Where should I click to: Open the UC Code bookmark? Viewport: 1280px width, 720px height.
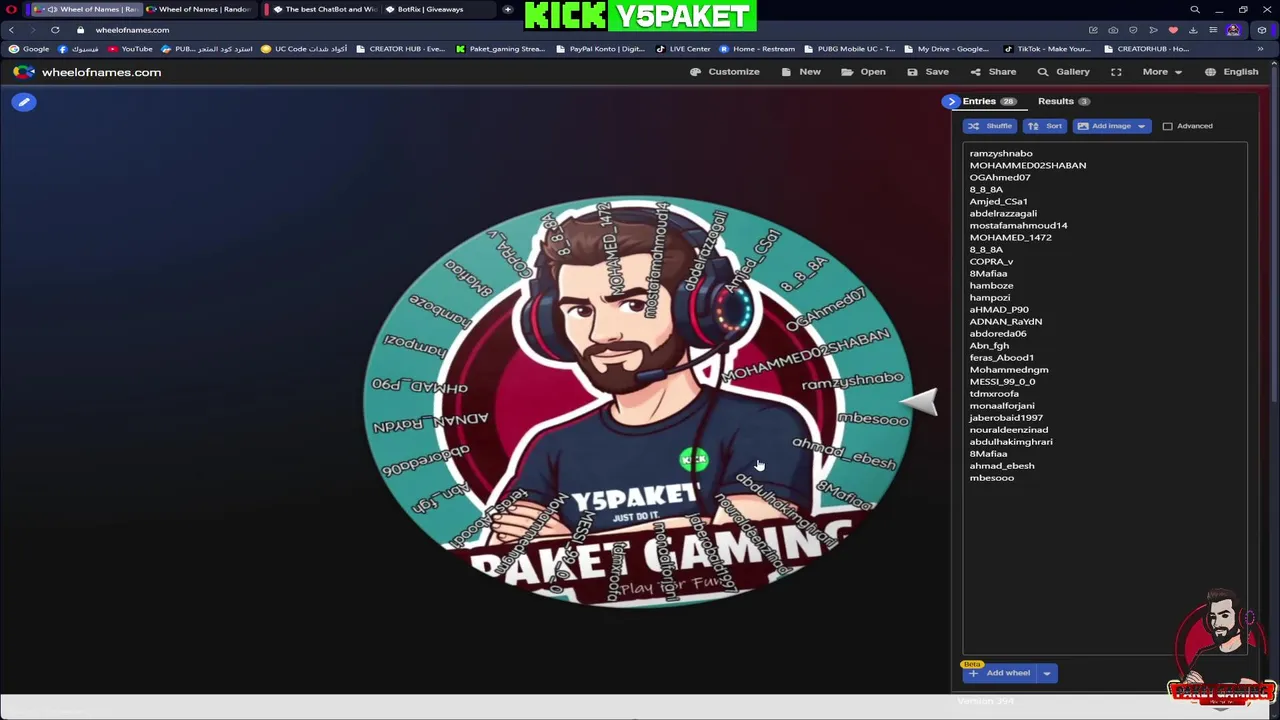click(x=304, y=49)
